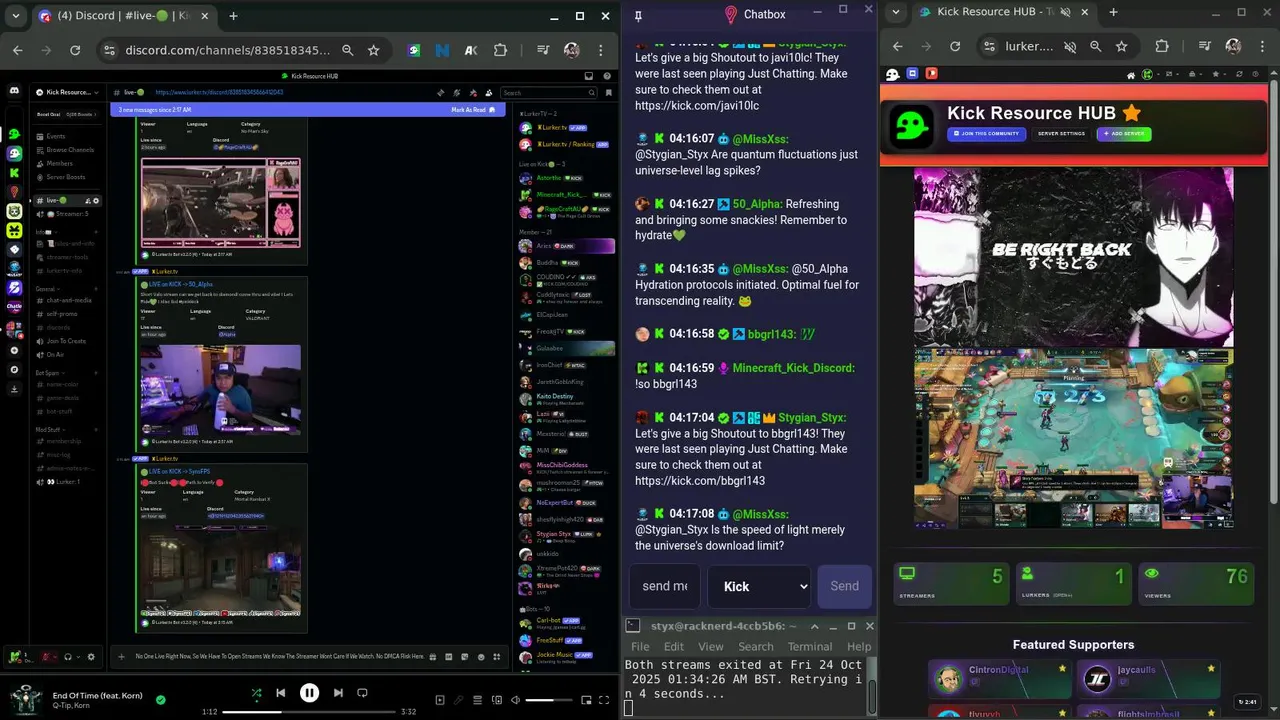
Task: Open Members in Discord sidebar
Action: [x=59, y=163]
